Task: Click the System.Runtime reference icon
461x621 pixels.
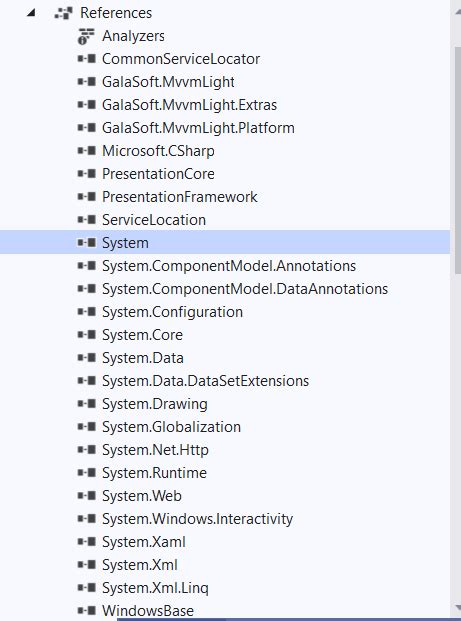Action: (x=87, y=472)
